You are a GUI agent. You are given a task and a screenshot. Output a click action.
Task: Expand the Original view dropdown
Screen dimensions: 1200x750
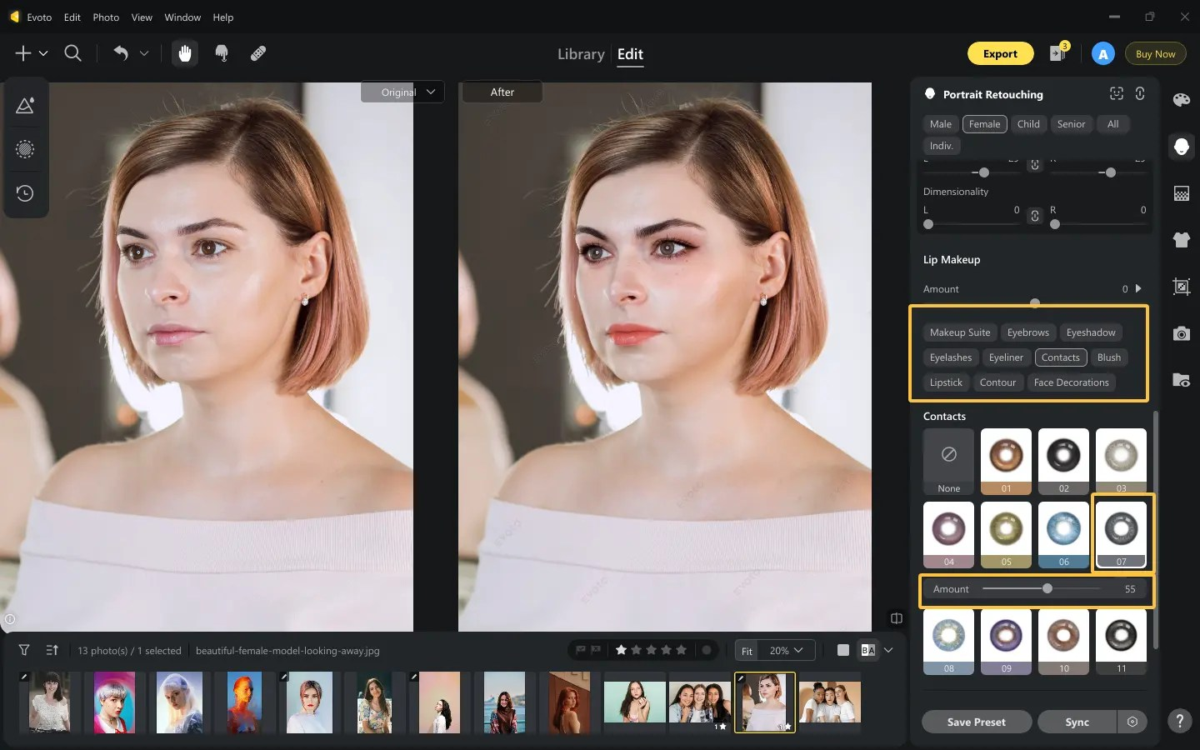[402, 92]
